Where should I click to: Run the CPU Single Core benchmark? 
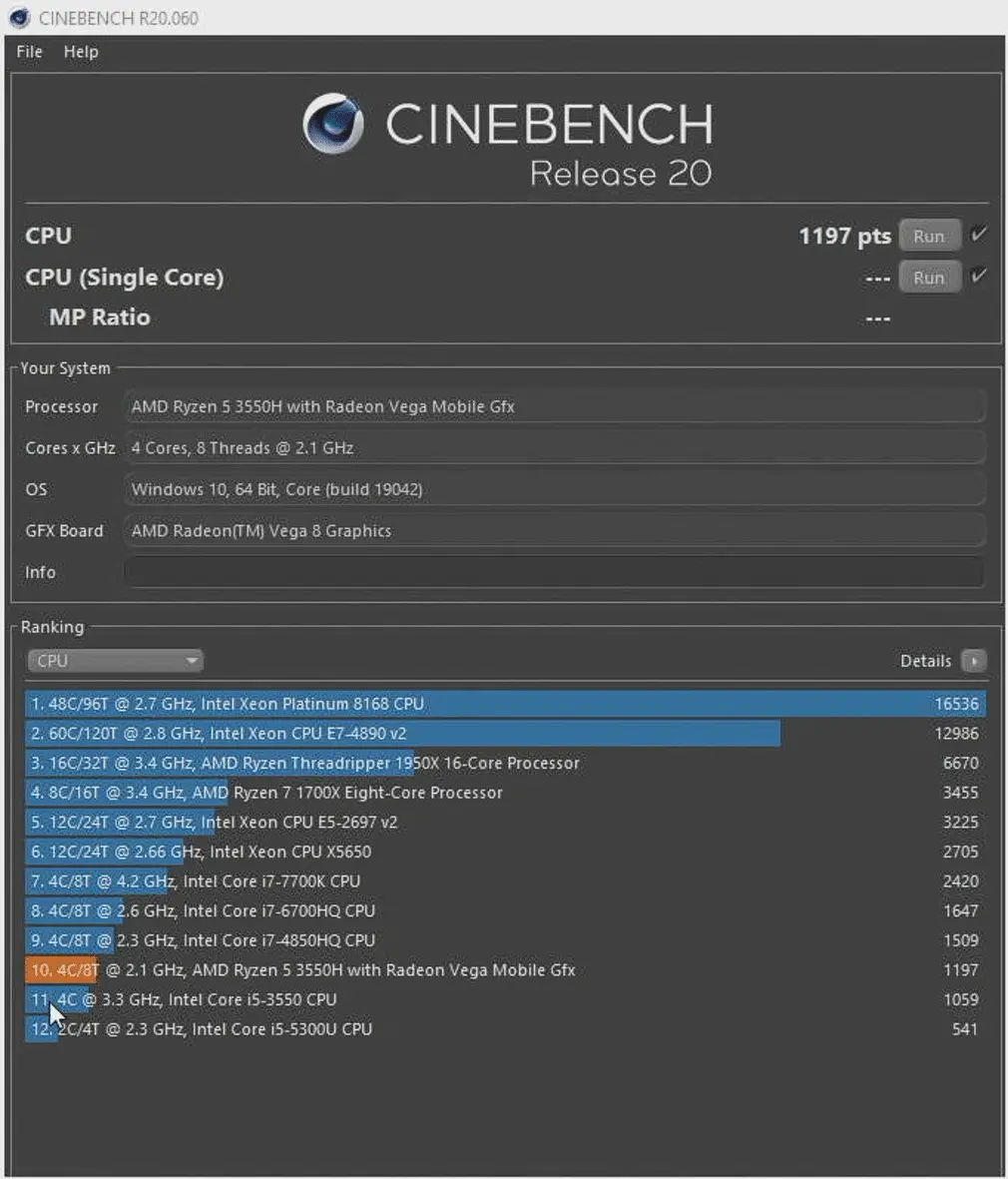click(929, 278)
